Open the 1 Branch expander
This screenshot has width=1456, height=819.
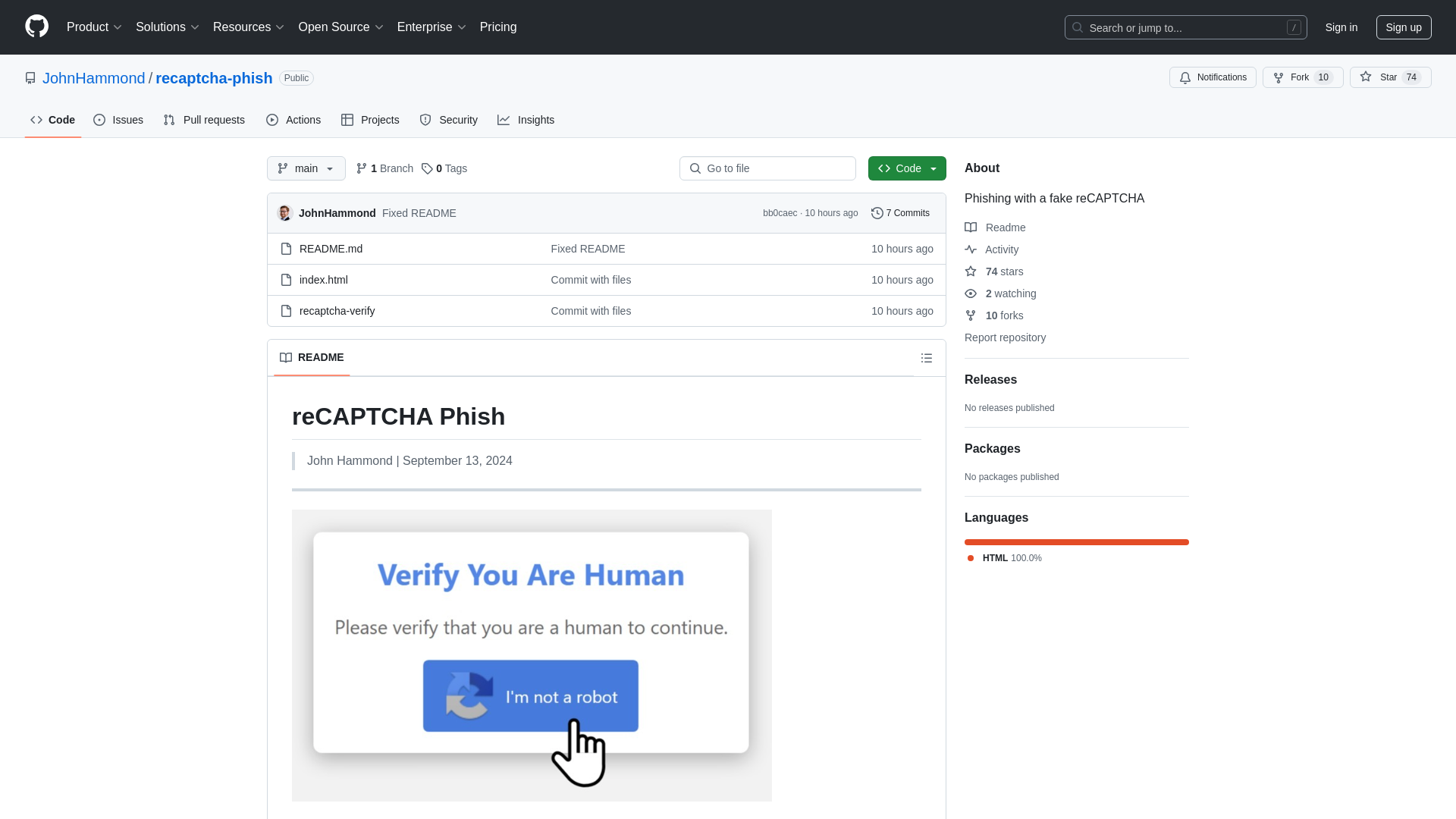[x=384, y=168]
